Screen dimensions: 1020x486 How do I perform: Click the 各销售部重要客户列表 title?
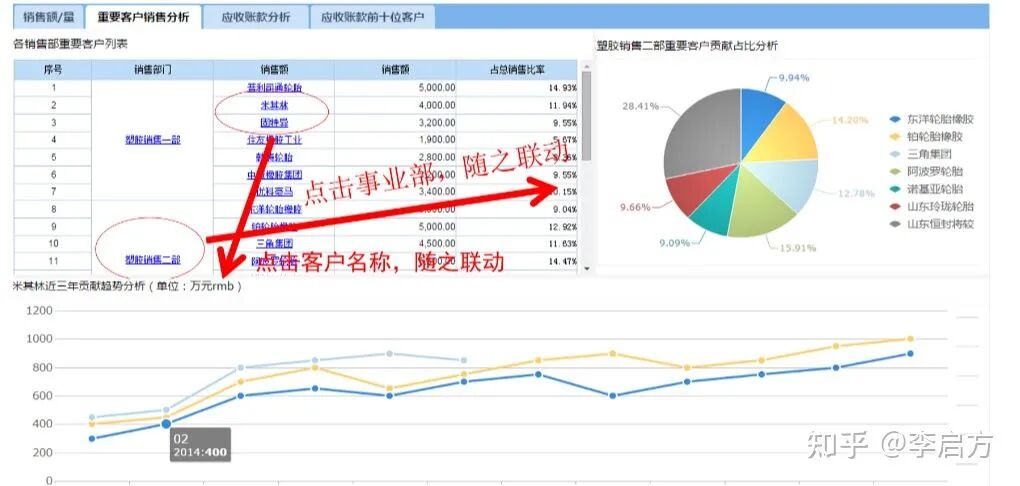tap(70, 44)
